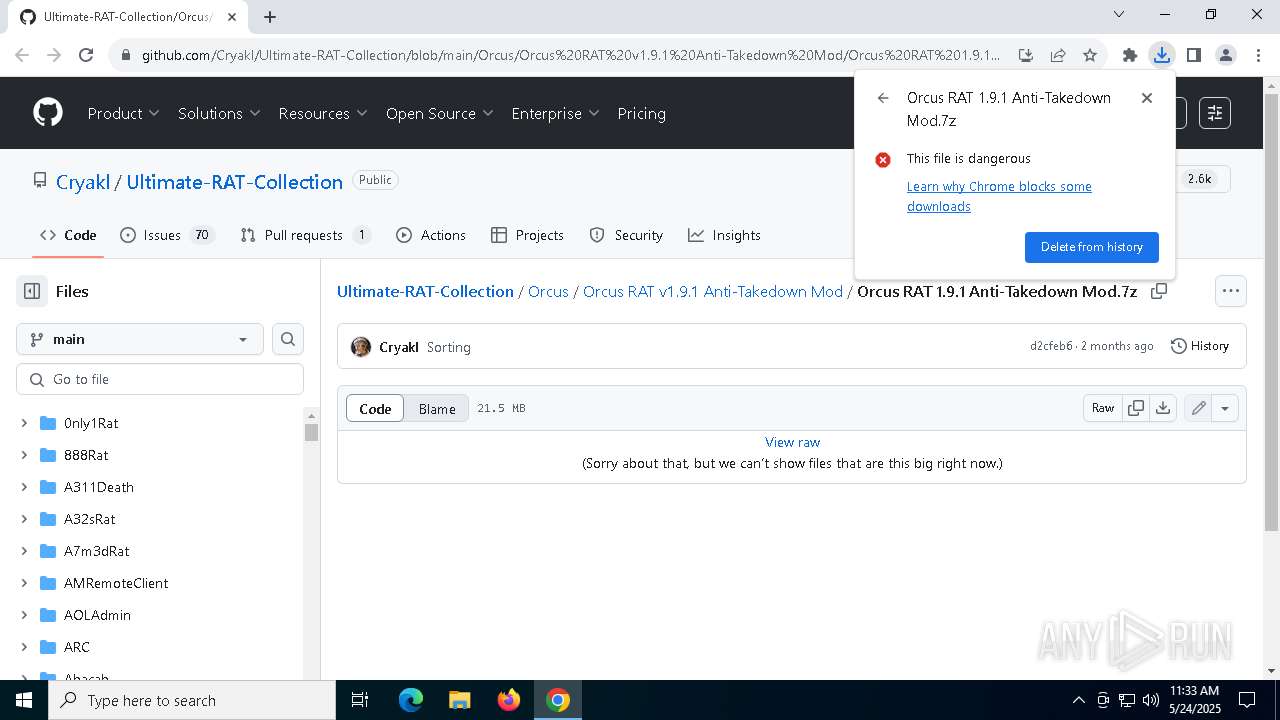Open File Explorer from taskbar
The width and height of the screenshot is (1280, 720).
point(459,700)
